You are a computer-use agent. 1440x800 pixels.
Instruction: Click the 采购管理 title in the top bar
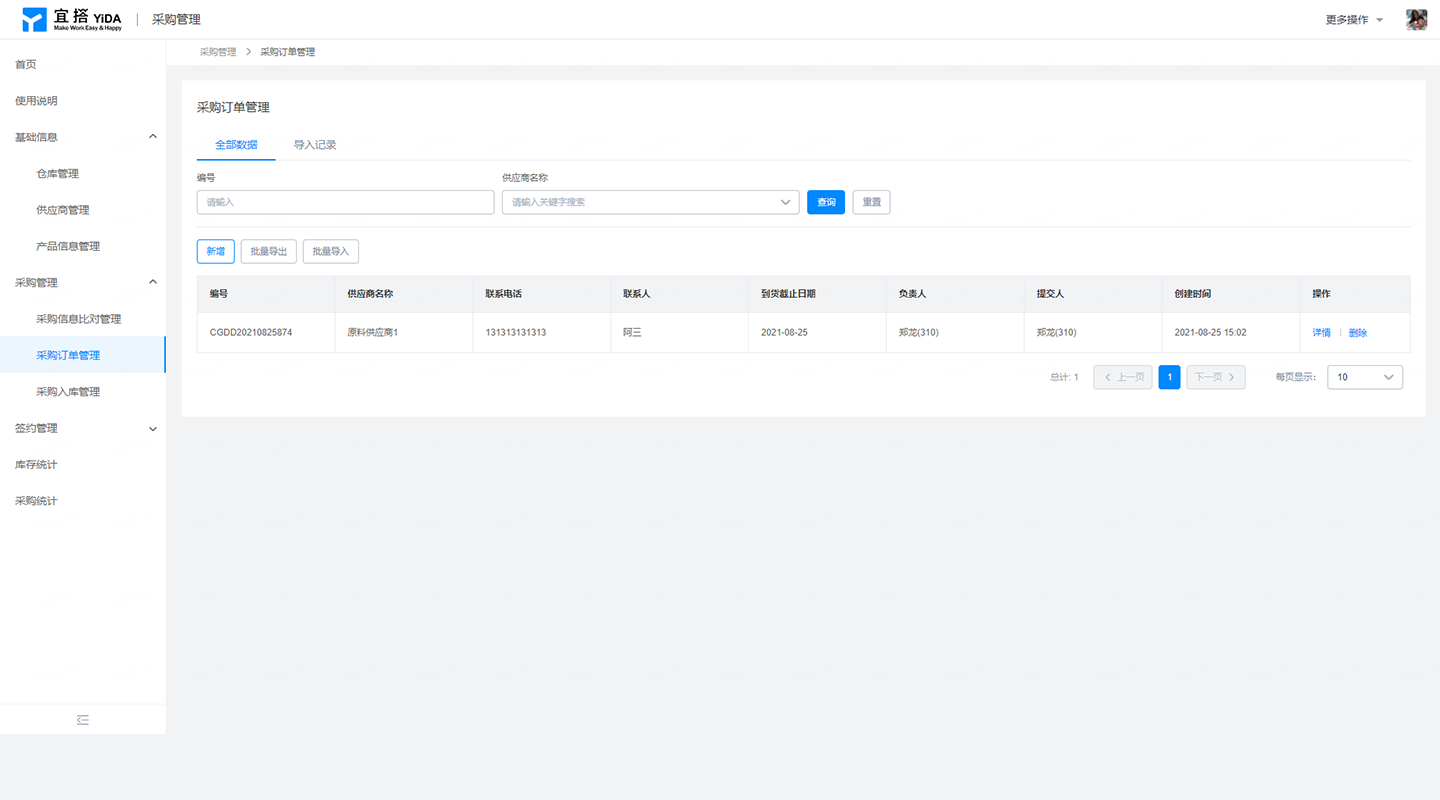point(176,20)
